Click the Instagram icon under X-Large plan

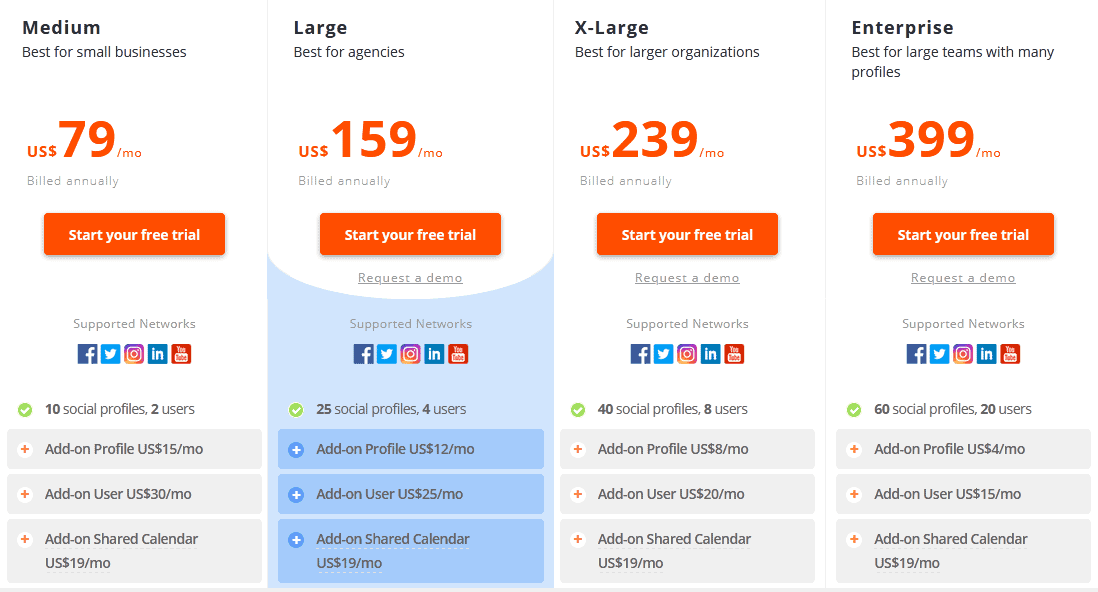[x=687, y=353]
